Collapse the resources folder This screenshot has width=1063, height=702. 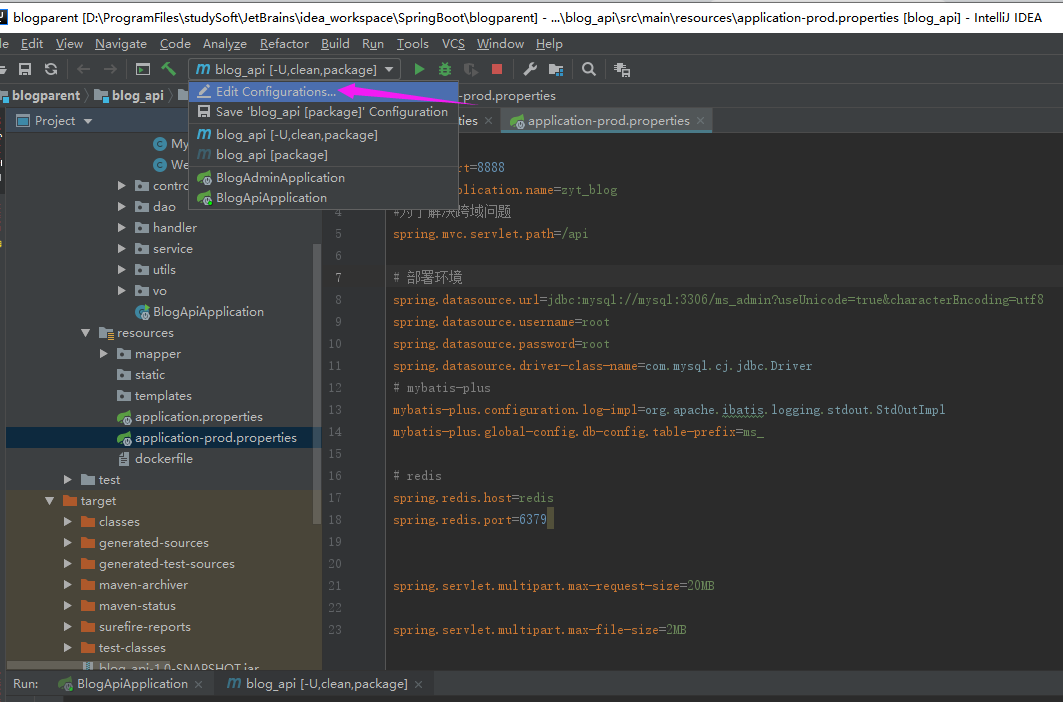(x=85, y=333)
